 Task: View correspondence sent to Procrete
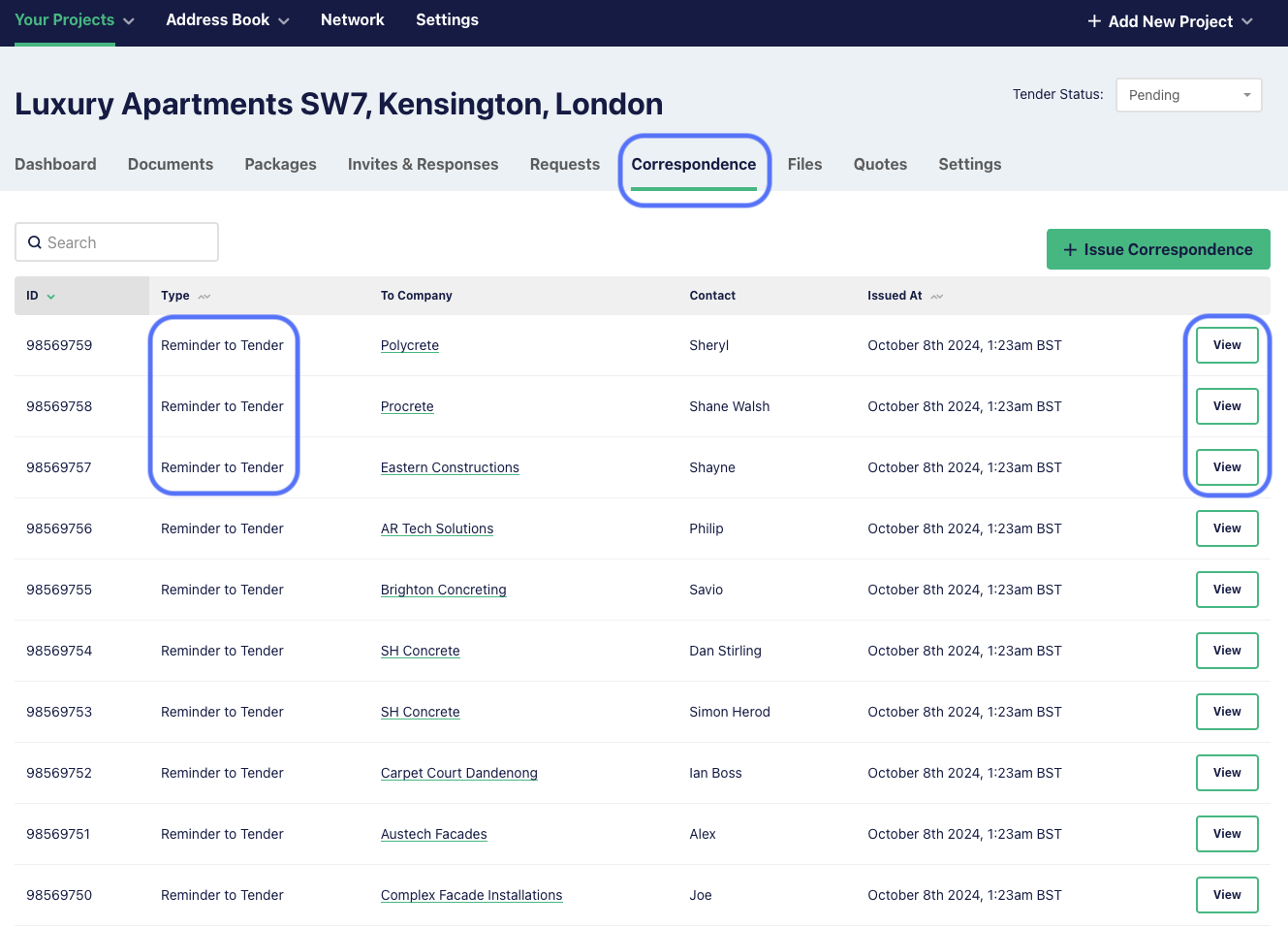point(1227,406)
